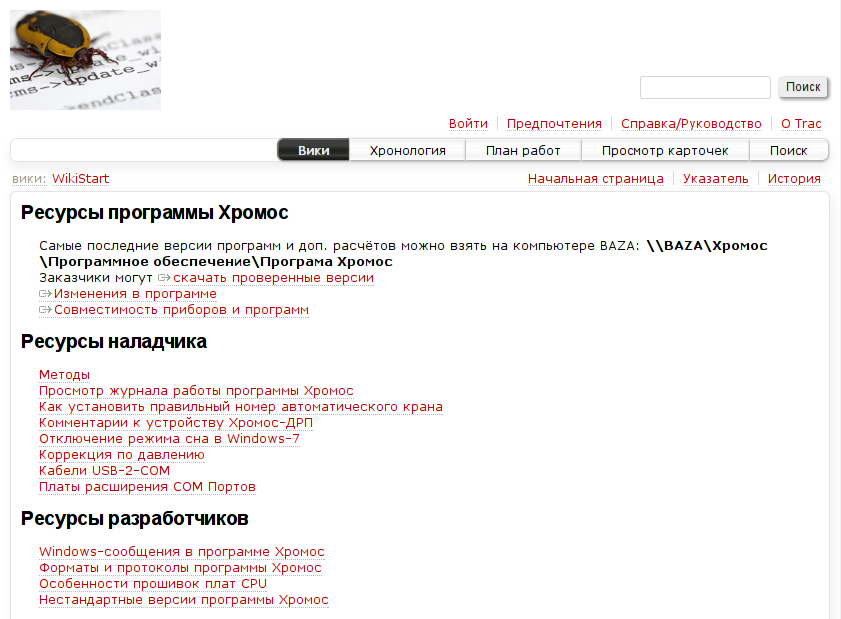Open Изменения в программе link
The height and width of the screenshot is (619, 841).
tap(135, 294)
